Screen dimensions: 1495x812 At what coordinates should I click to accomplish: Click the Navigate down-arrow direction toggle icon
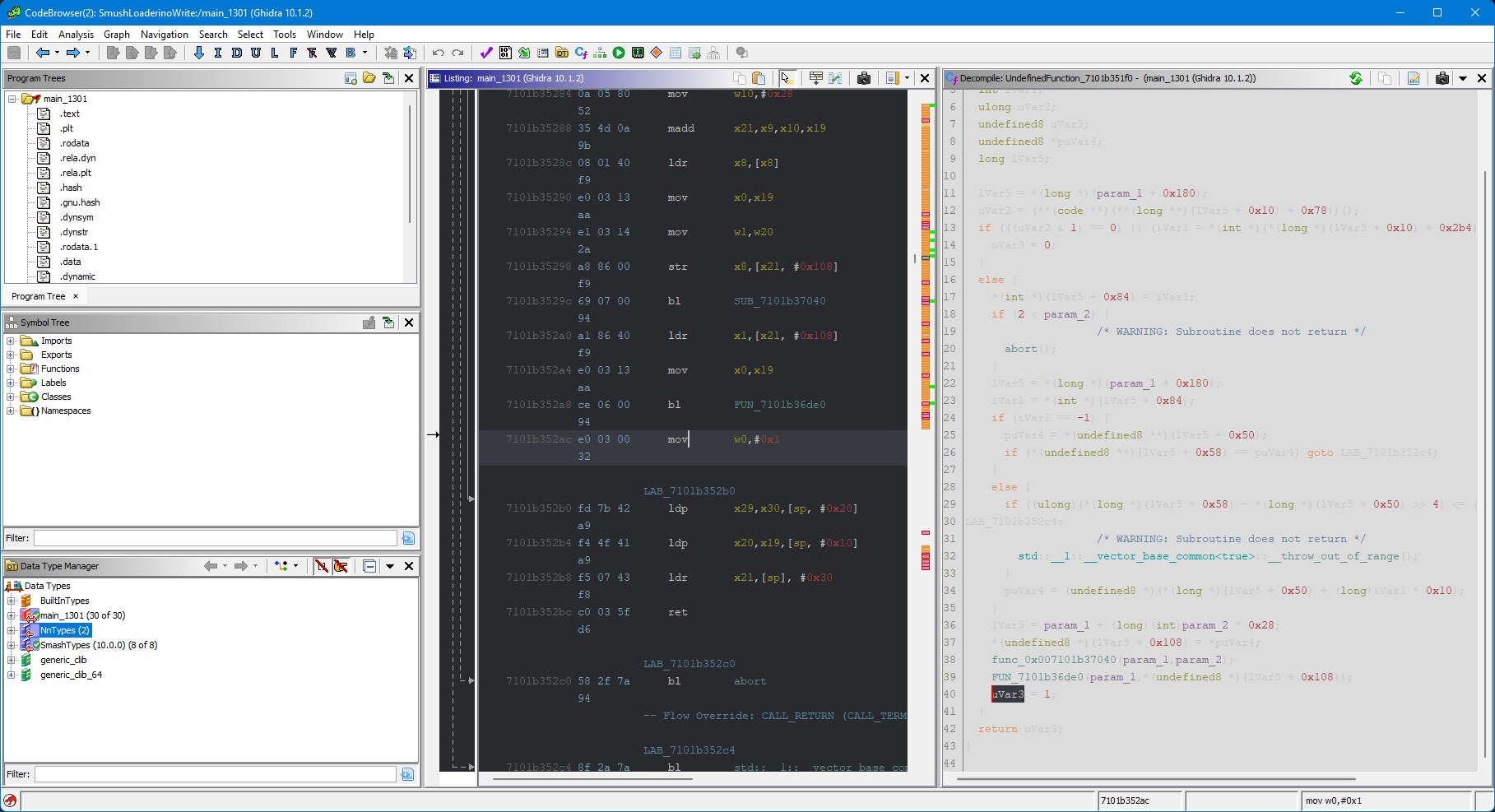(199, 53)
